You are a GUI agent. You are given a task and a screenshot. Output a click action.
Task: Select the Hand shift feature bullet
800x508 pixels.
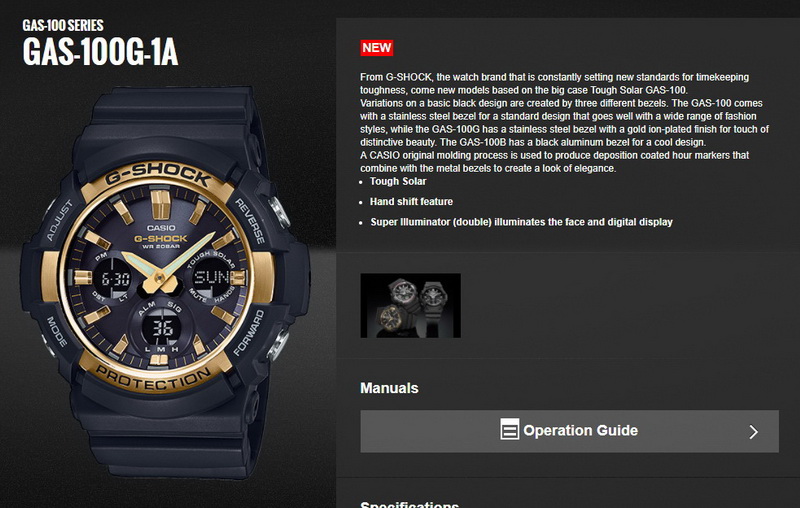411,202
